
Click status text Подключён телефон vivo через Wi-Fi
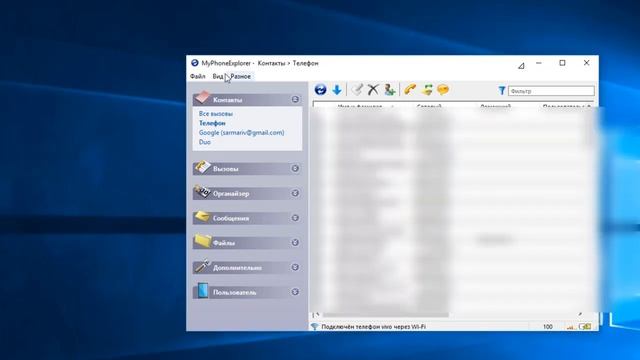coord(373,327)
